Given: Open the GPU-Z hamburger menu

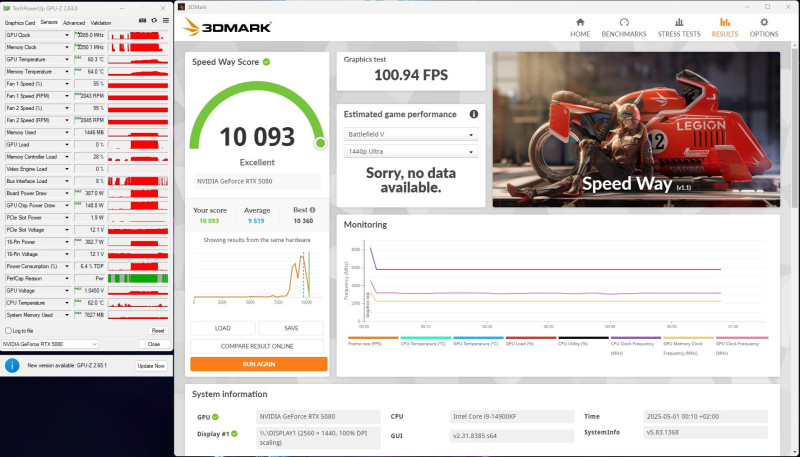Looking at the screenshot, I should tap(166, 21).
